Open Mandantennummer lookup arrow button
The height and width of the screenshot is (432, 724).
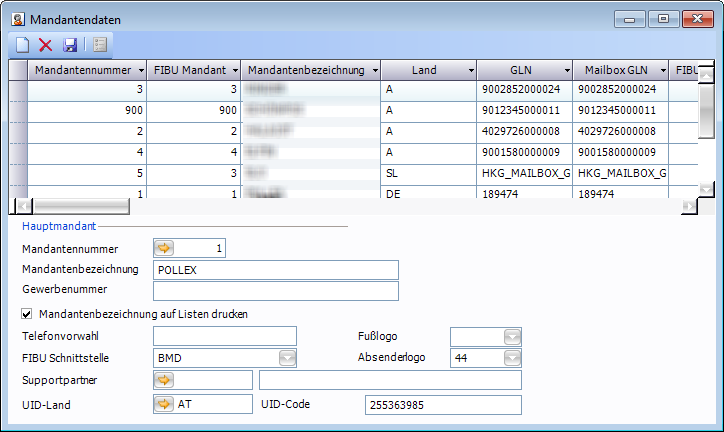click(x=163, y=248)
